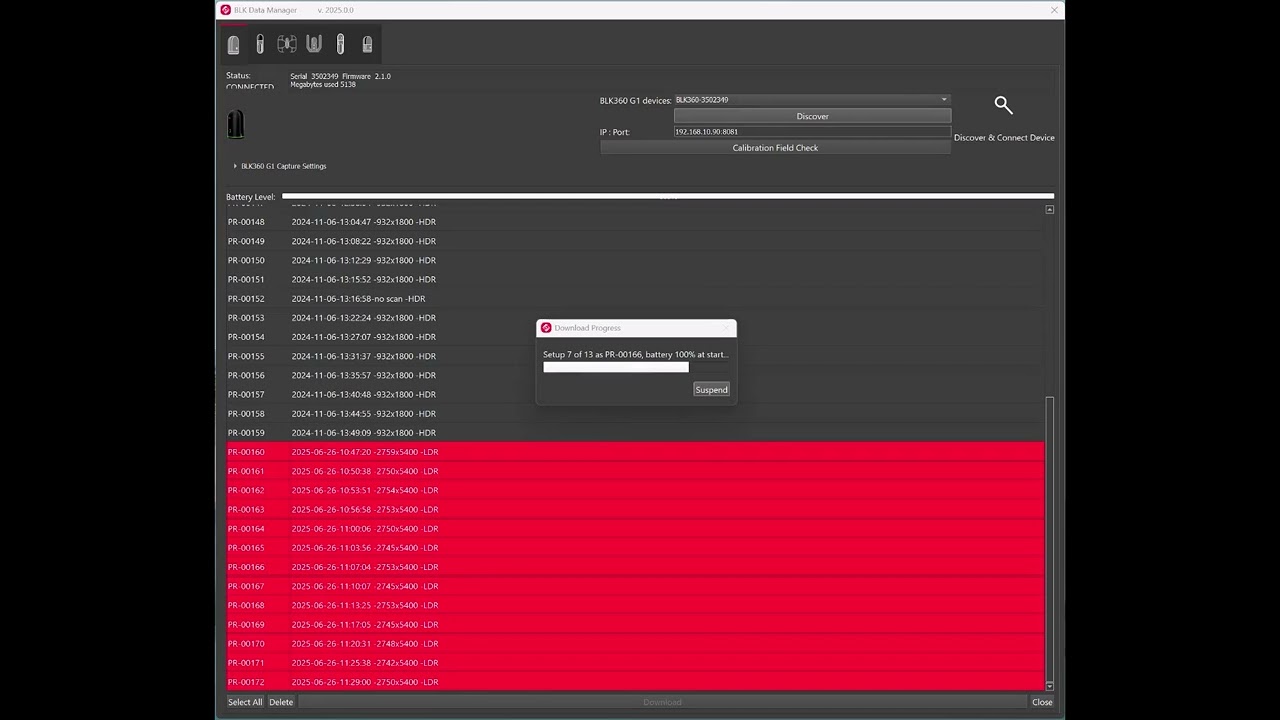Select scan row PR-00149

tap(635, 241)
